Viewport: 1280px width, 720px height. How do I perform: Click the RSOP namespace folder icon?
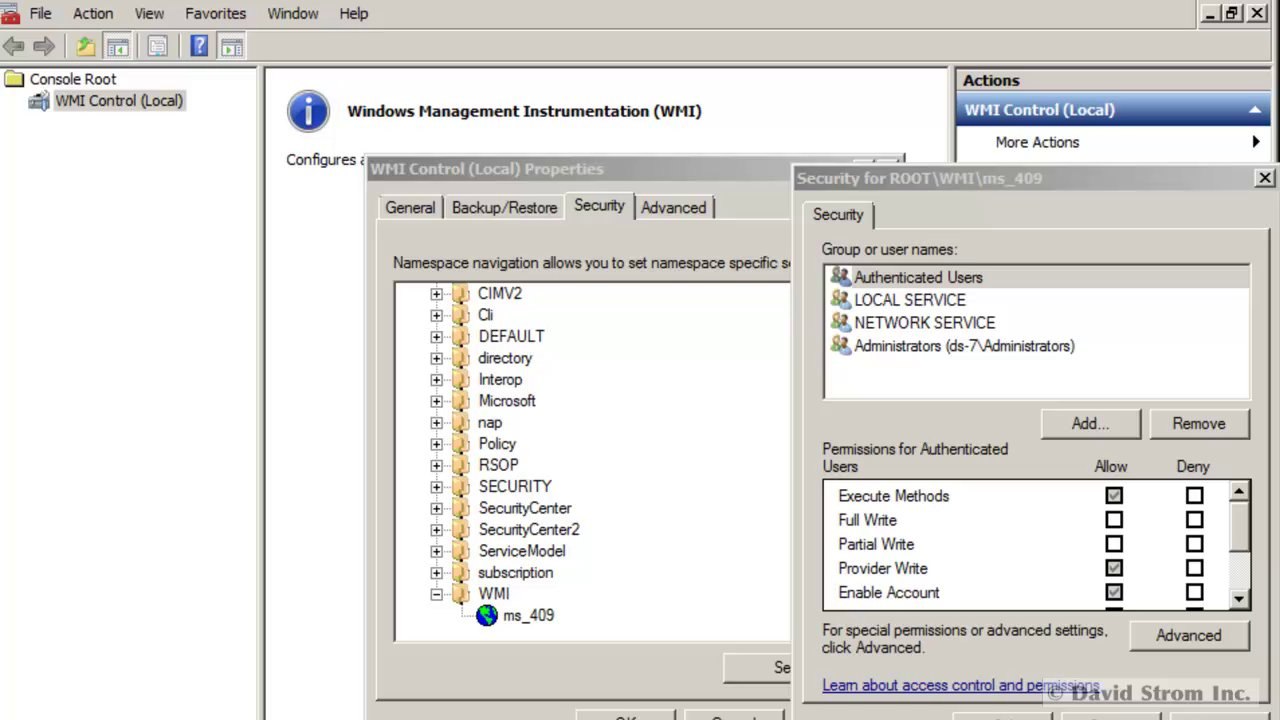coord(461,465)
